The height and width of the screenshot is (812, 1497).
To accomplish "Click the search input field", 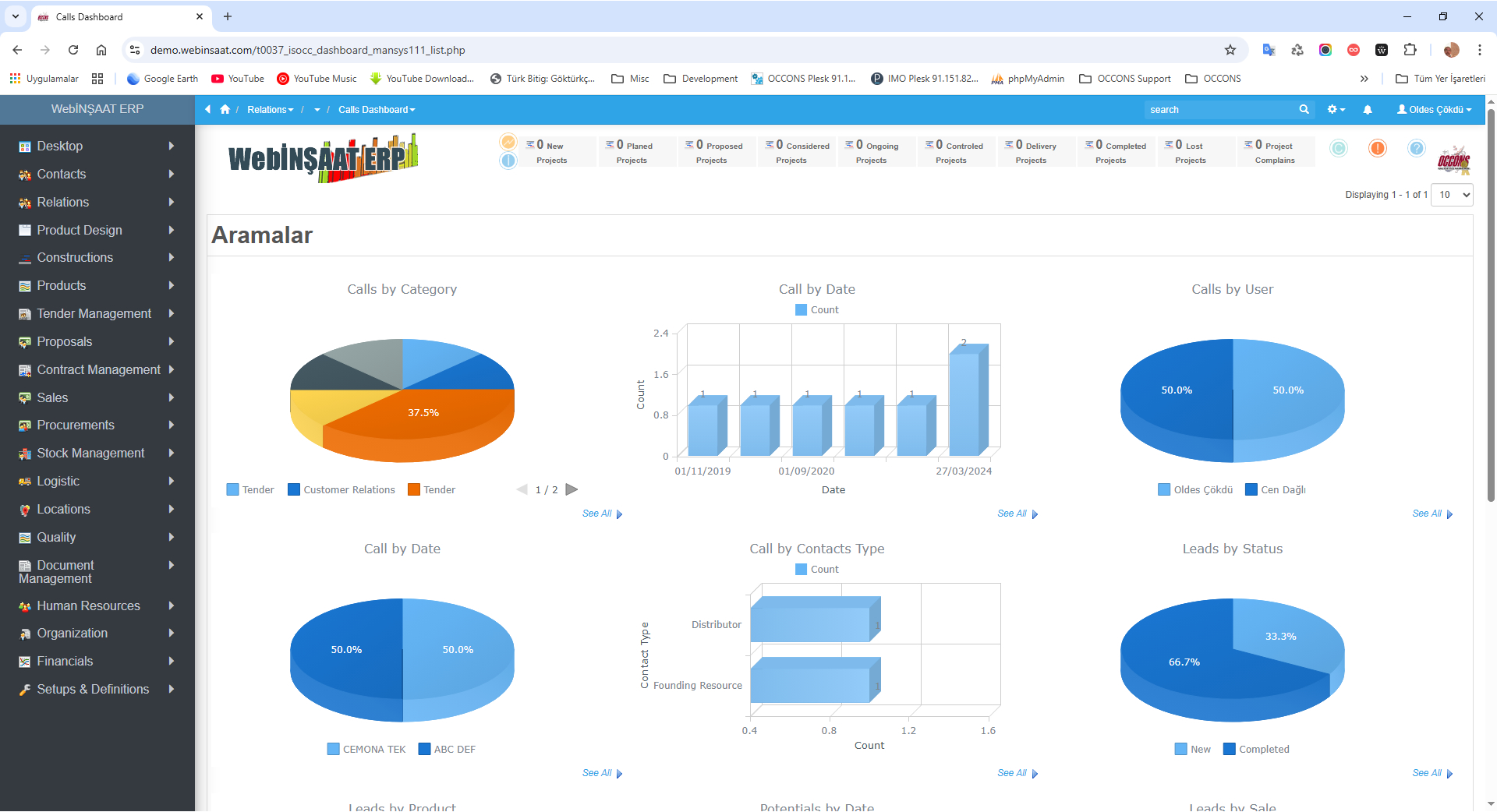I will point(1219,110).
